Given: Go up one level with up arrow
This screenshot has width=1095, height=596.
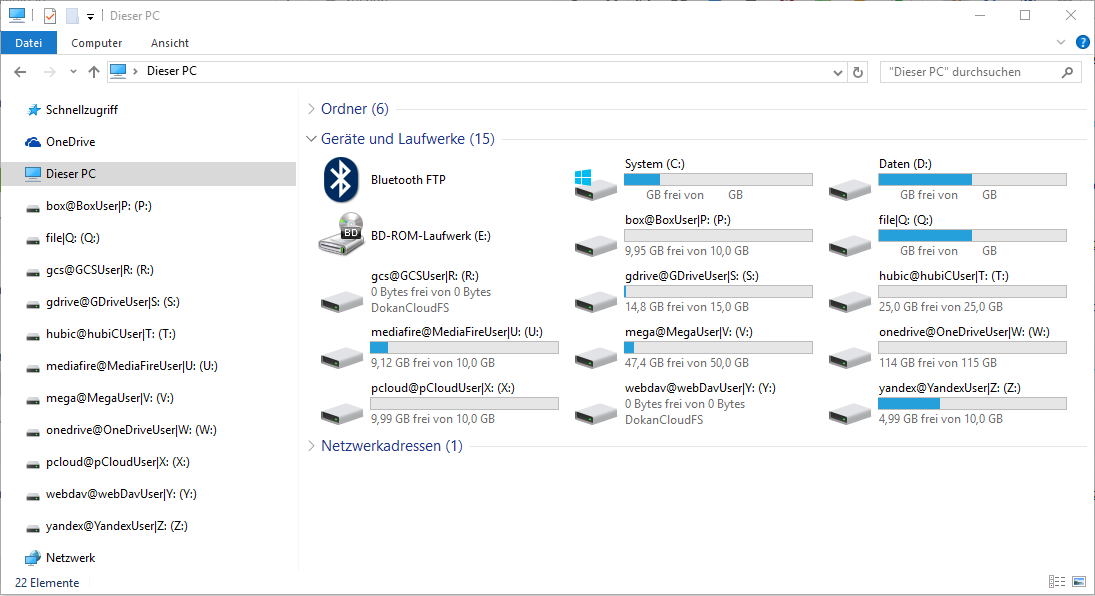Looking at the screenshot, I should (94, 71).
